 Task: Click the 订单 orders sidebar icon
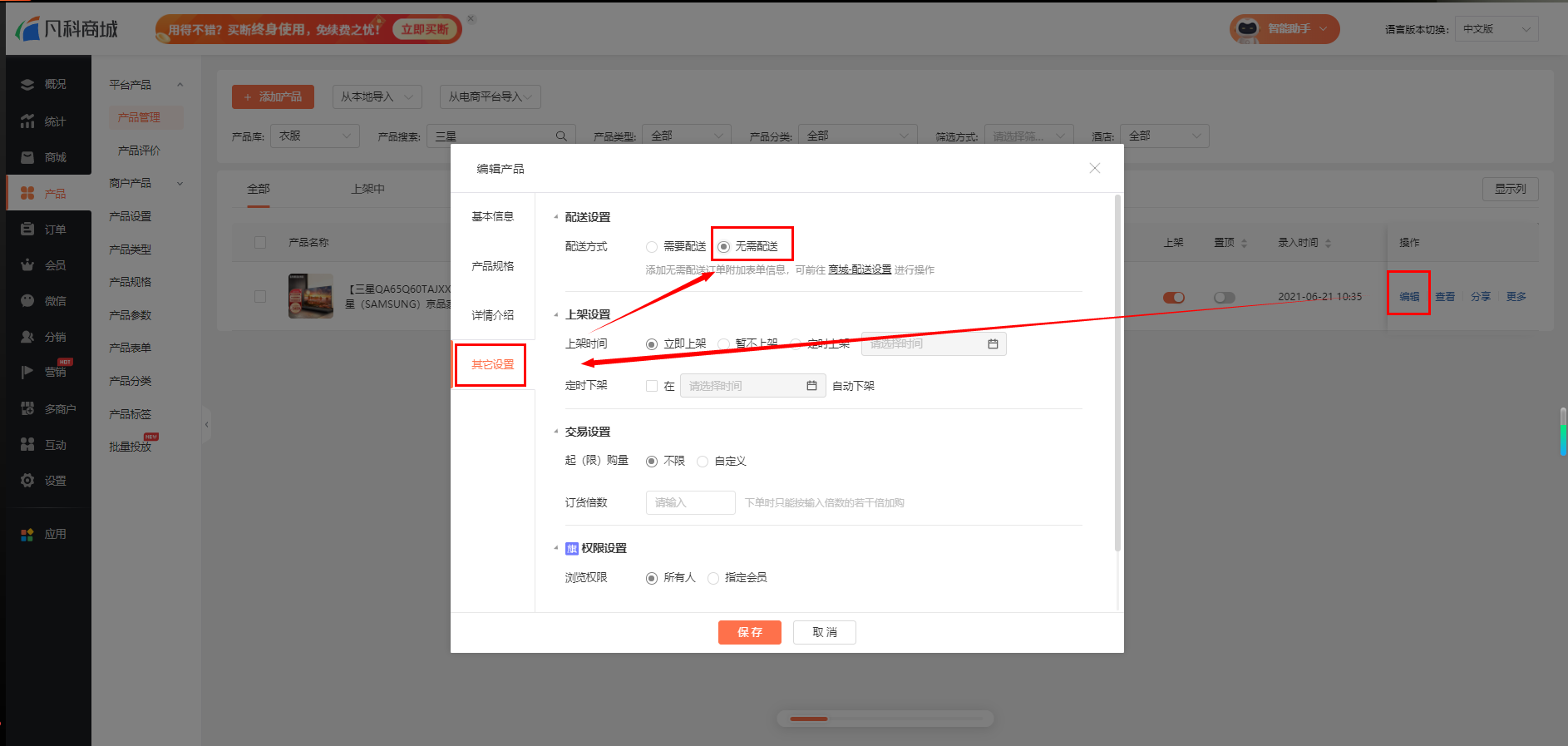tap(28, 230)
